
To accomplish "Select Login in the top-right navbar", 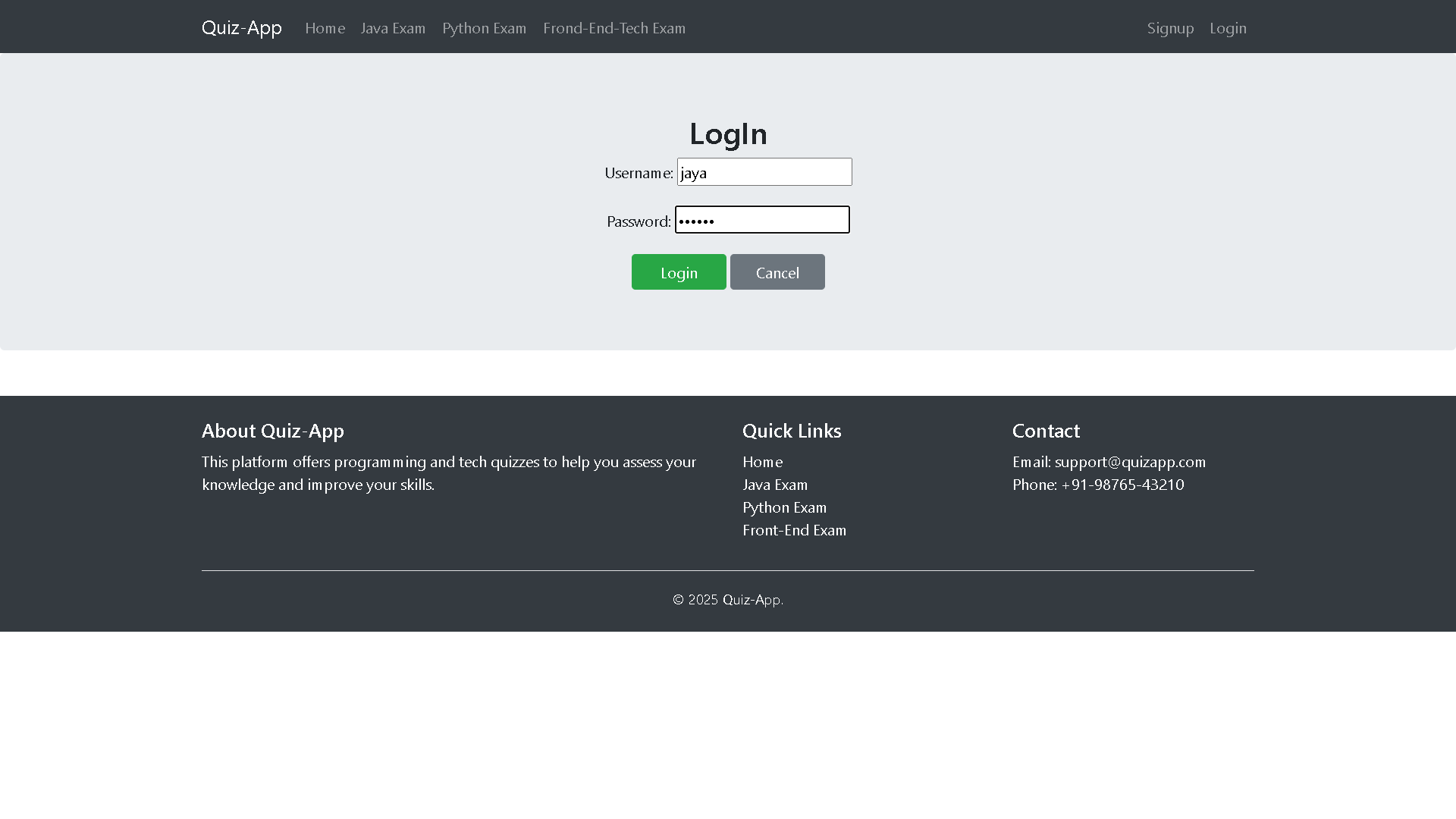I will point(1228,28).
